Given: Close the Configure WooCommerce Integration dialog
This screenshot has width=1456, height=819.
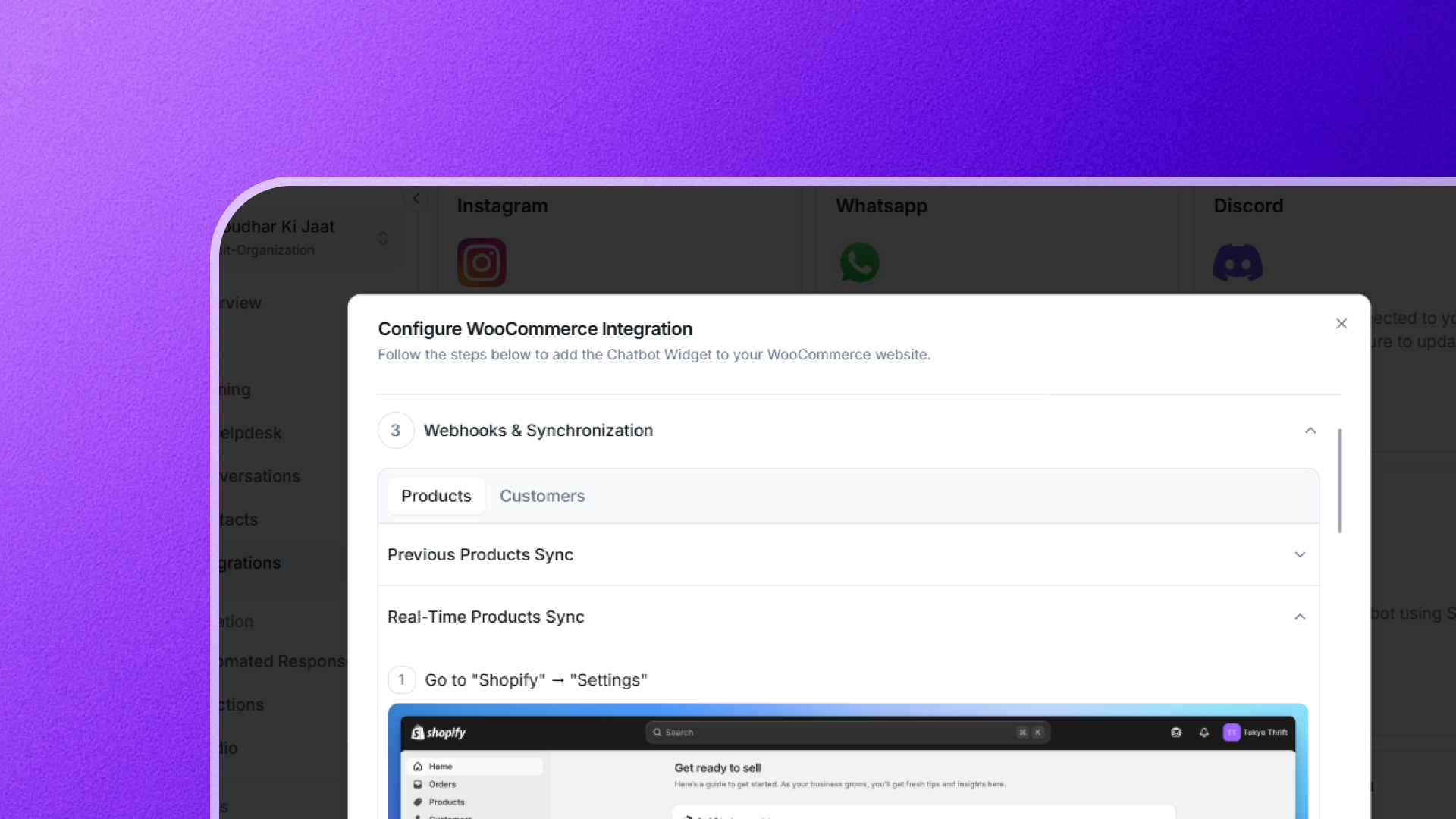Looking at the screenshot, I should (1341, 323).
